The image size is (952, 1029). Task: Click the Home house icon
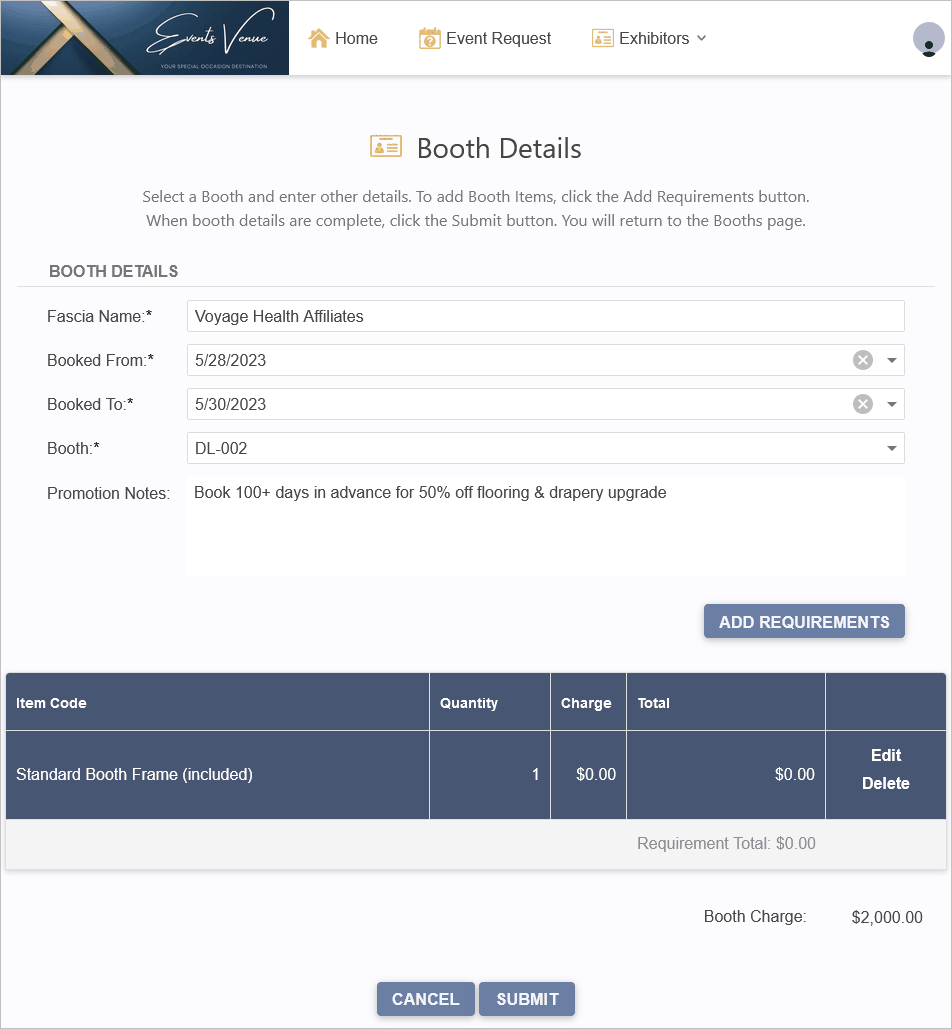pyautogui.click(x=319, y=38)
